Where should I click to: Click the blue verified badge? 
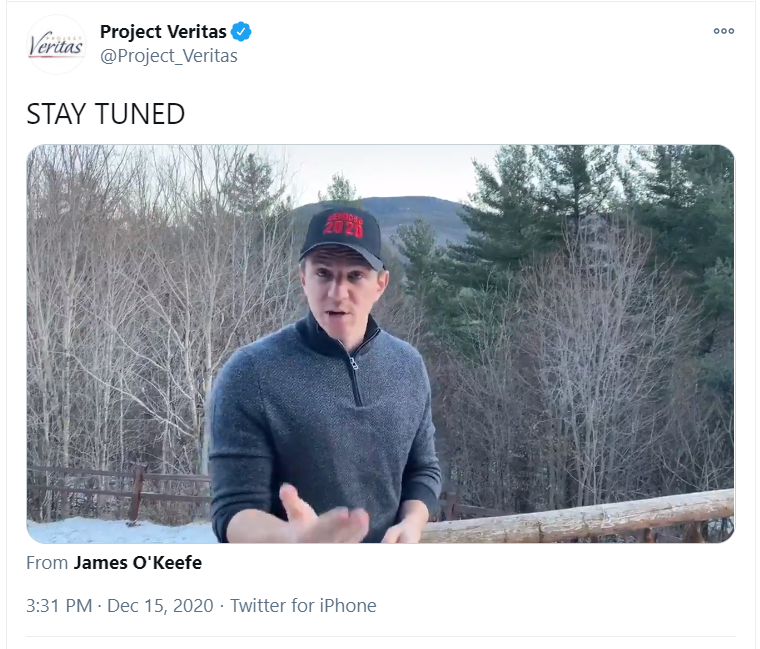click(x=241, y=32)
